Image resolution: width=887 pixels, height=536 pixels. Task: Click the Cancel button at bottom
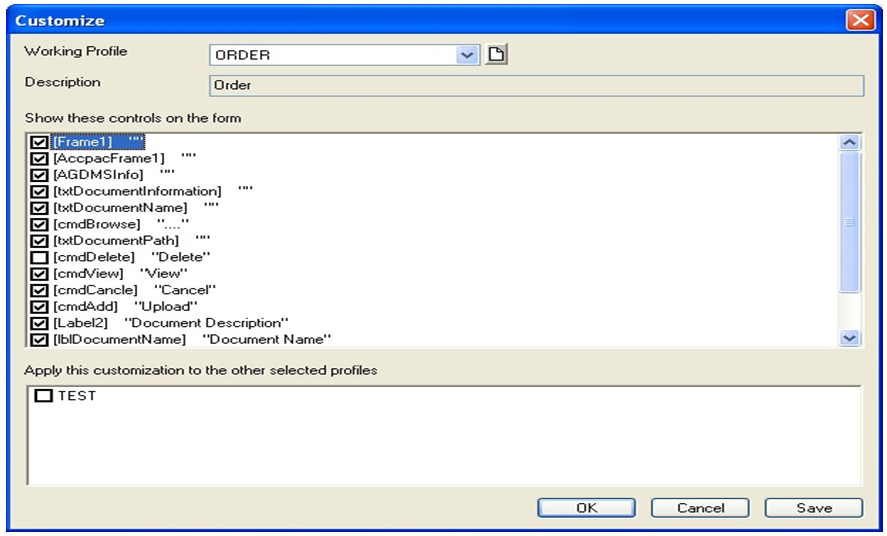[x=700, y=508]
